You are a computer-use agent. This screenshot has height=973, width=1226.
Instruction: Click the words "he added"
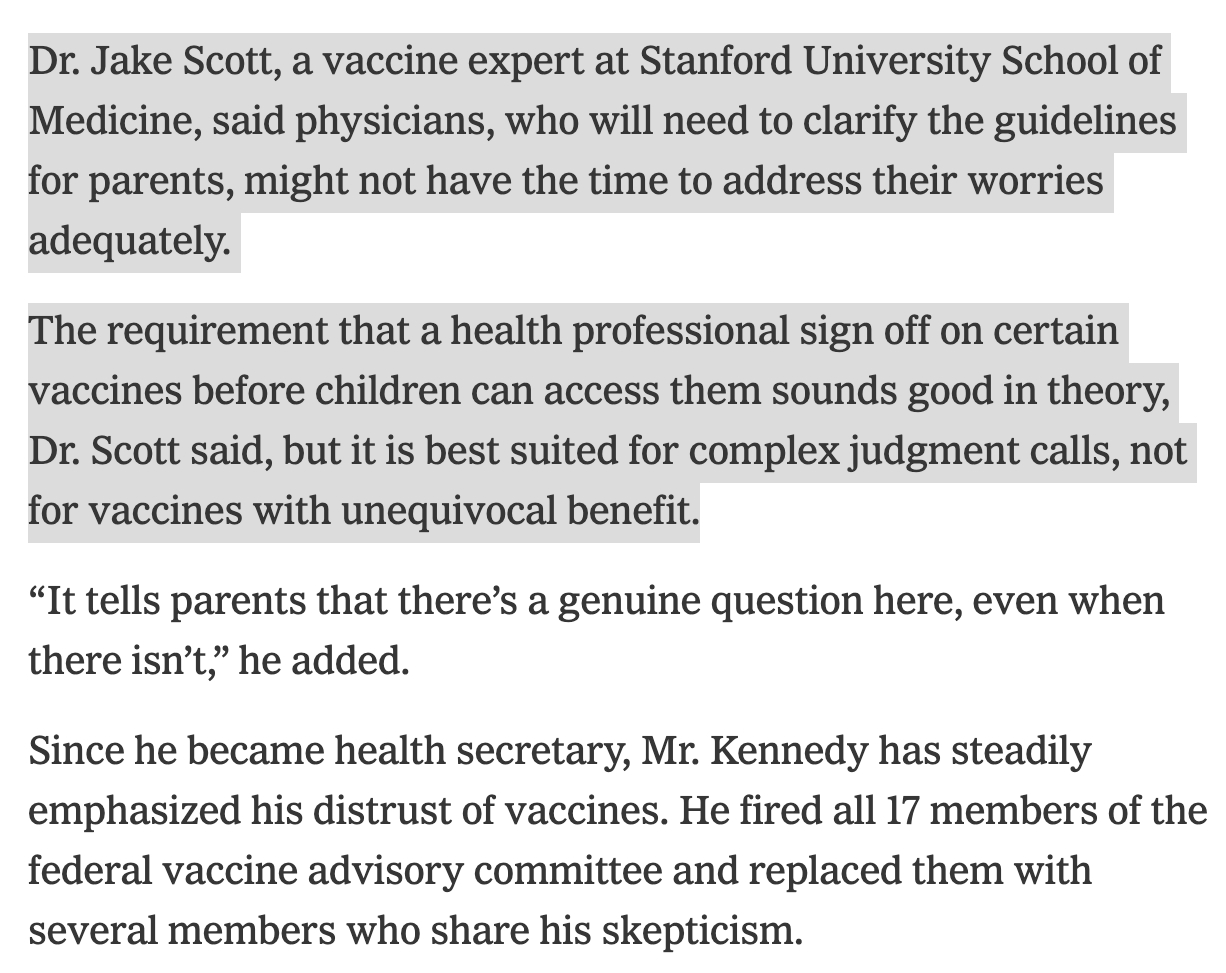[x=322, y=661]
